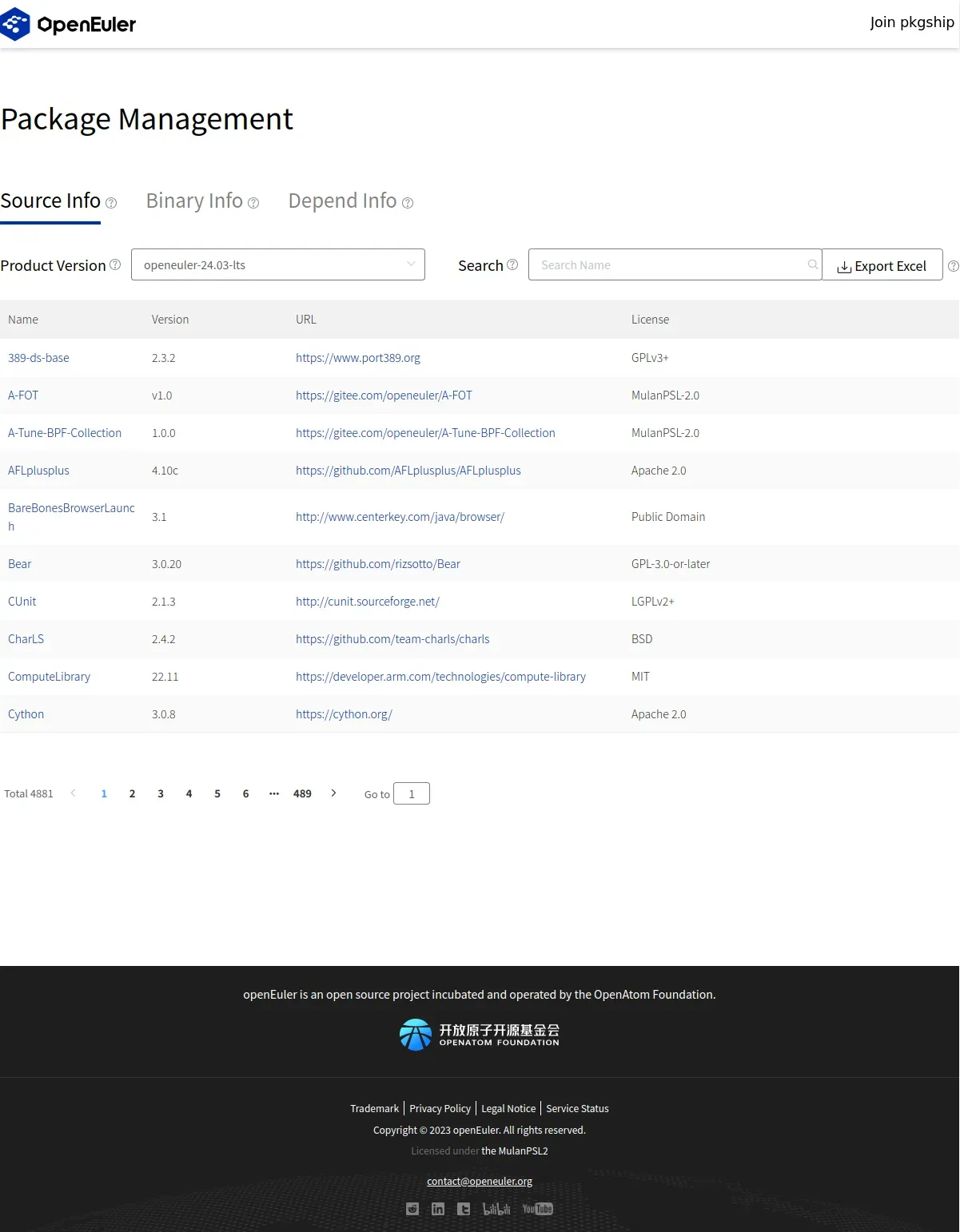Open the Cython package link
The width and height of the screenshot is (960, 1232).
[26, 714]
